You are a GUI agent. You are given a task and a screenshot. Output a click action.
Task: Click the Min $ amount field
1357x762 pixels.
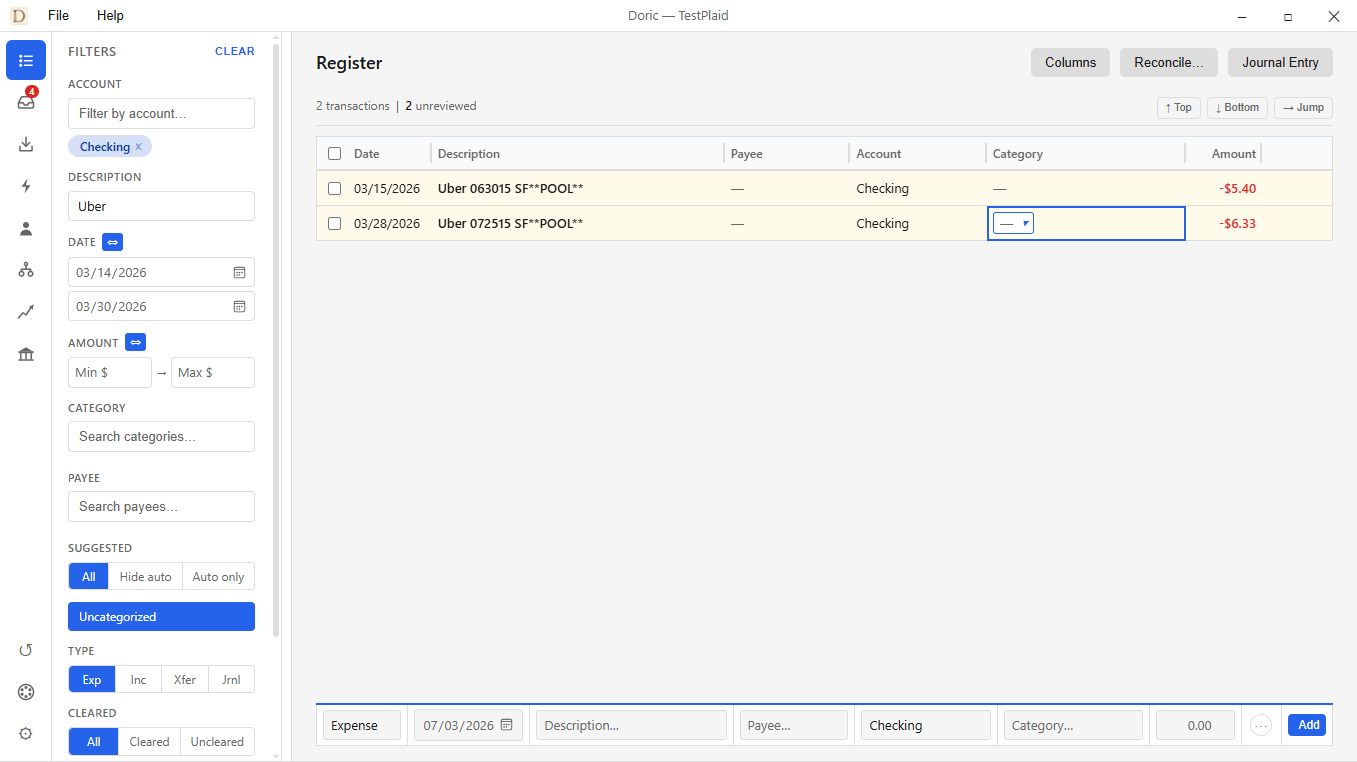point(110,372)
